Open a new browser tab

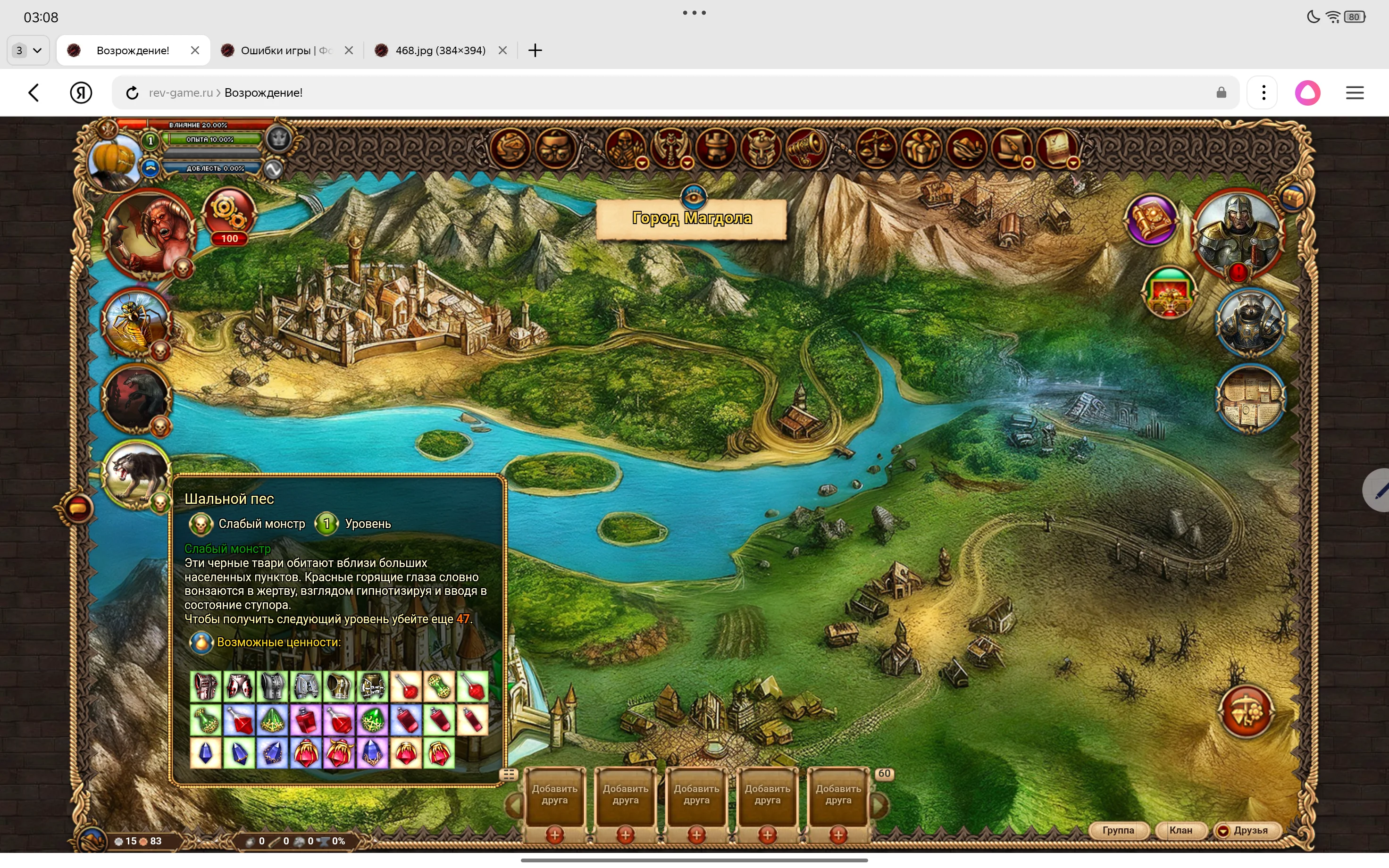pos(535,50)
